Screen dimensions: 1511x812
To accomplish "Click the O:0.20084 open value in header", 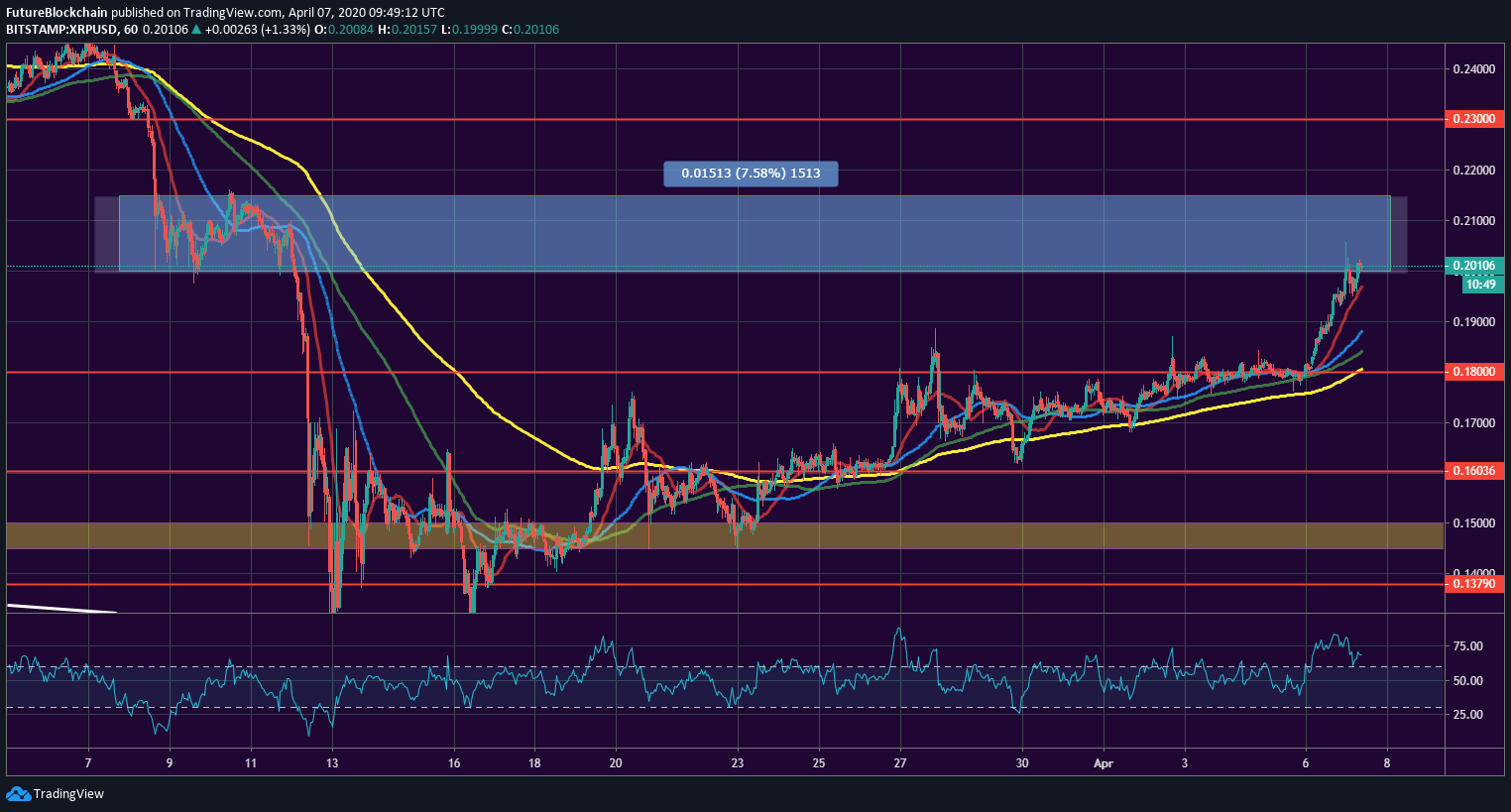I will (343, 29).
